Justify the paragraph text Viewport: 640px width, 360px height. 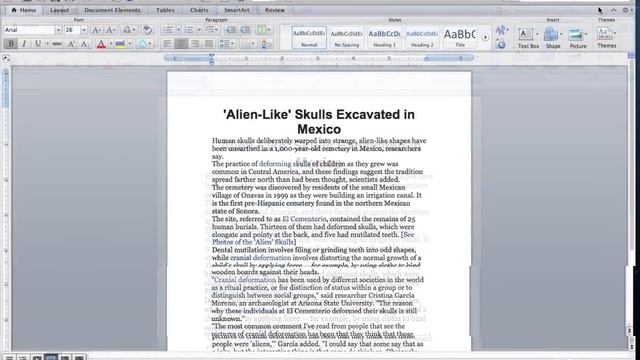(x=209, y=44)
